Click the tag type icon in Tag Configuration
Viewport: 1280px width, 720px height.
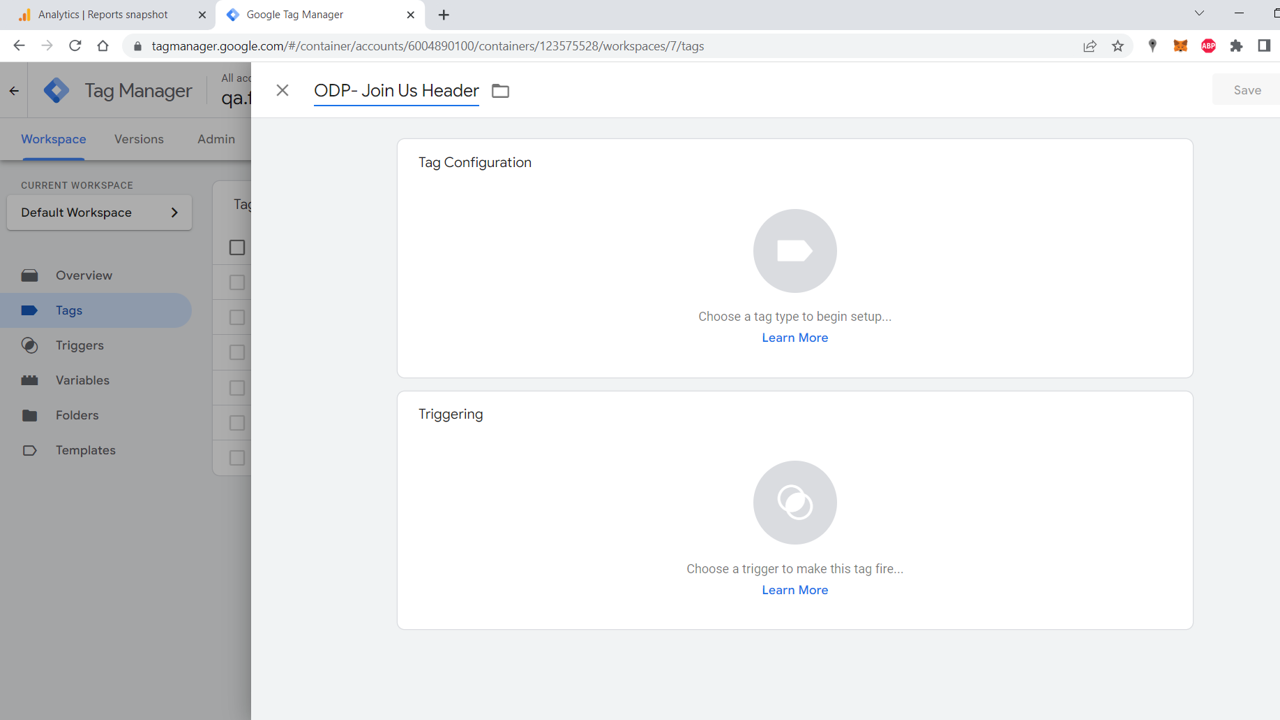794,251
